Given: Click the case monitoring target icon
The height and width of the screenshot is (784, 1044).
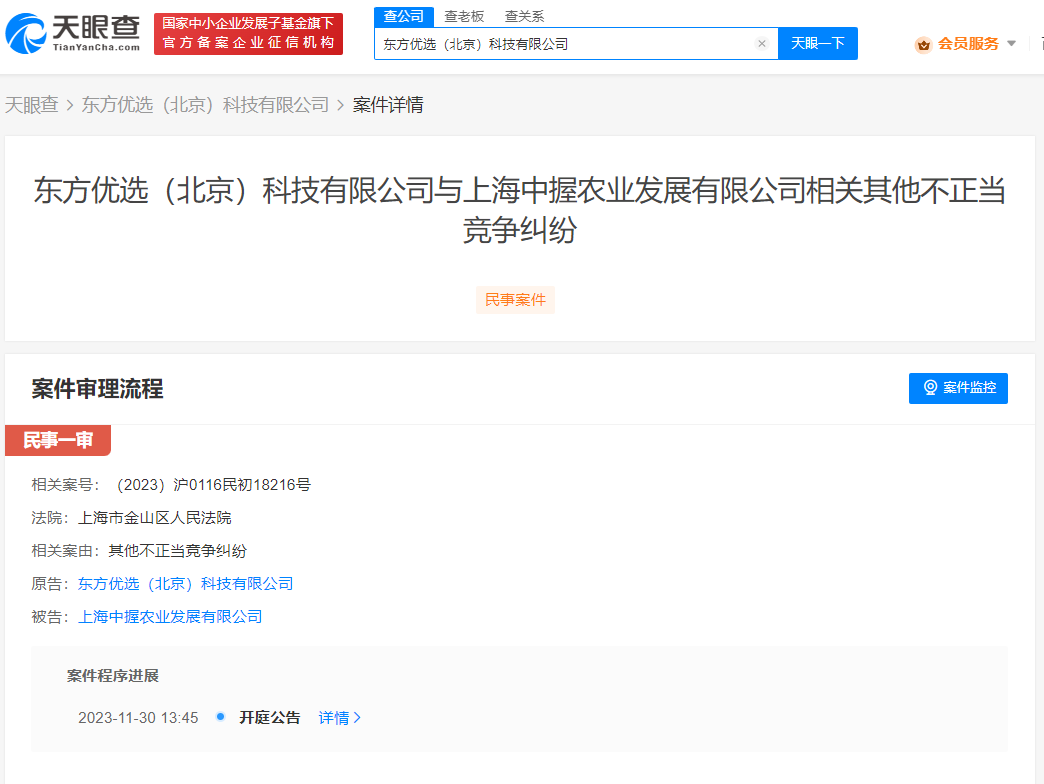Looking at the screenshot, I should 930,388.
